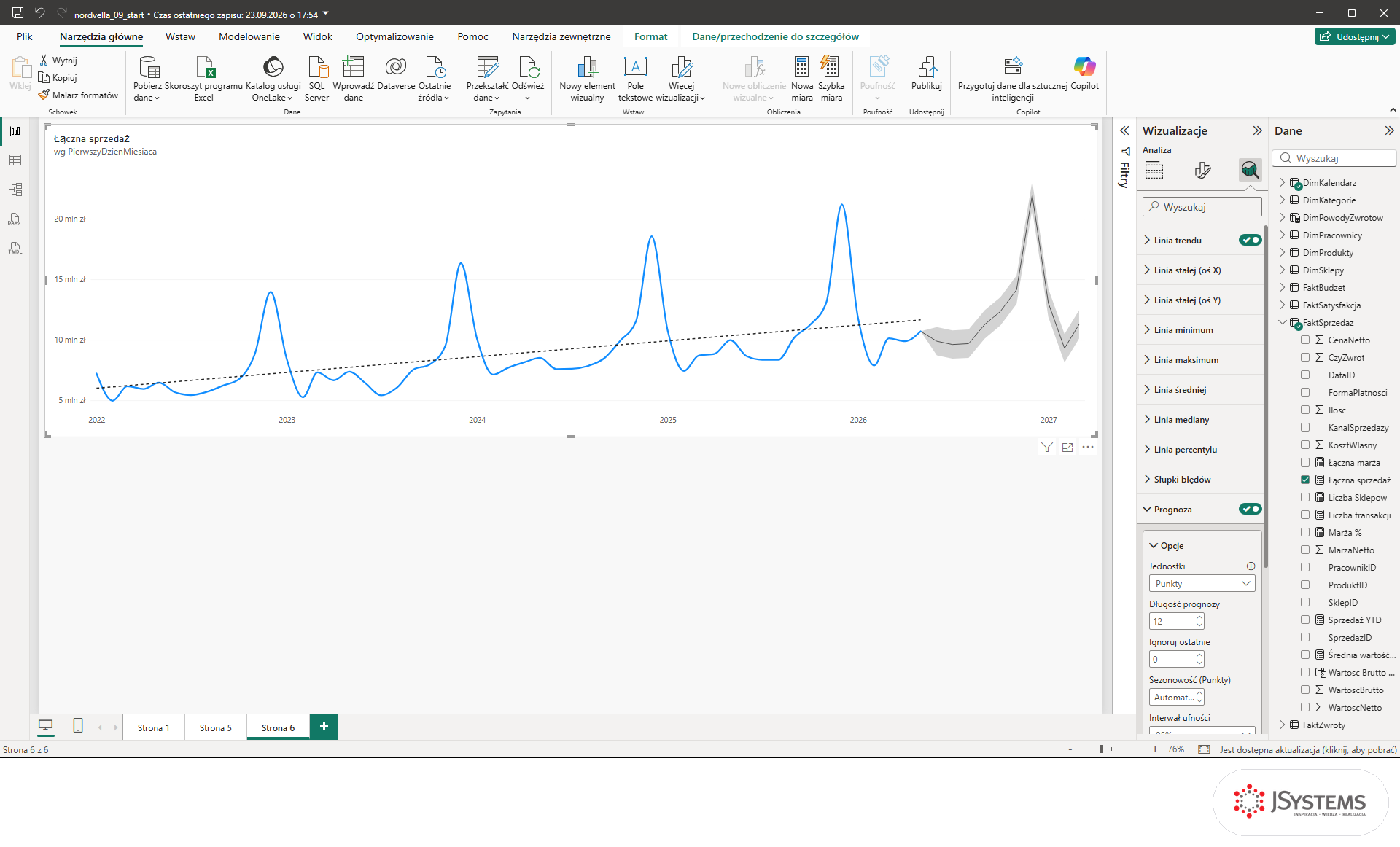The image size is (1400, 847).
Task: Click the update available status link
Action: point(1308,749)
